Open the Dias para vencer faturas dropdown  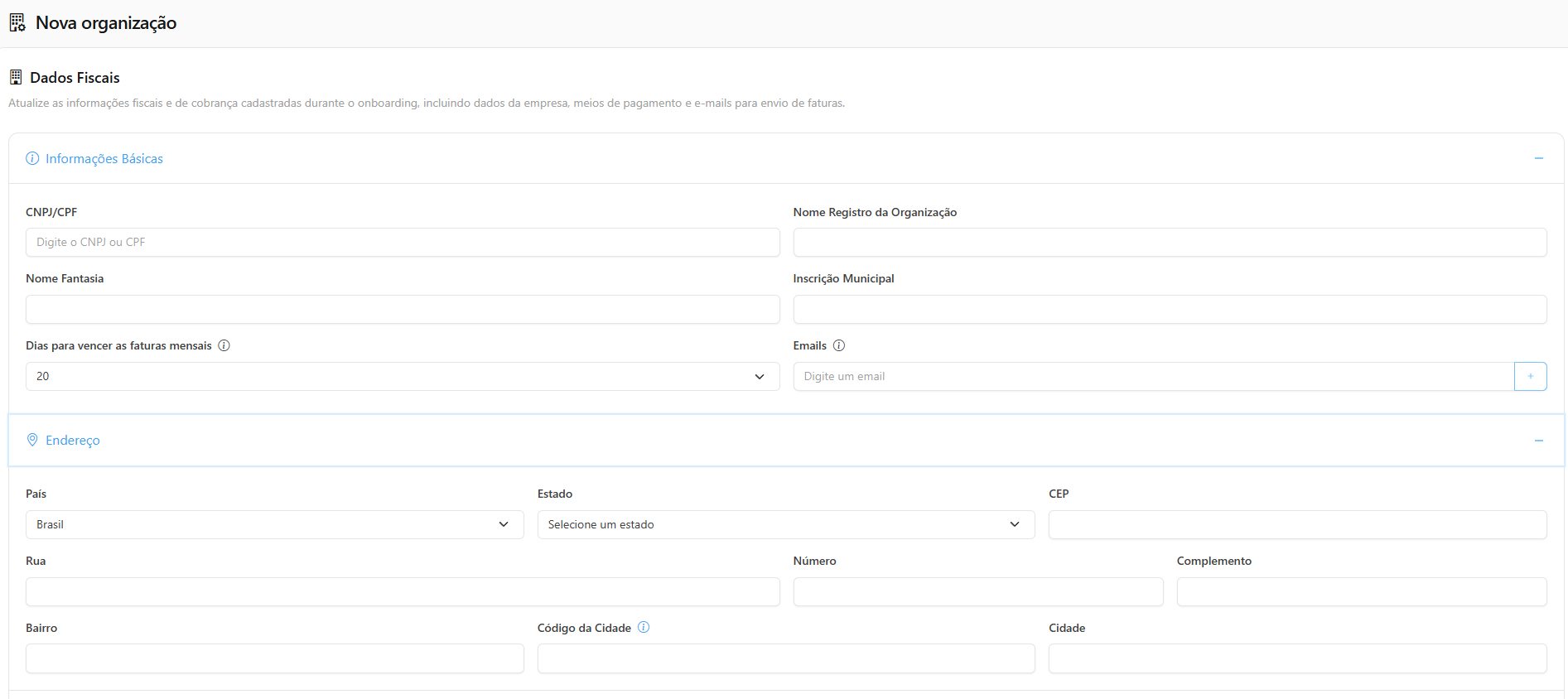[403, 376]
